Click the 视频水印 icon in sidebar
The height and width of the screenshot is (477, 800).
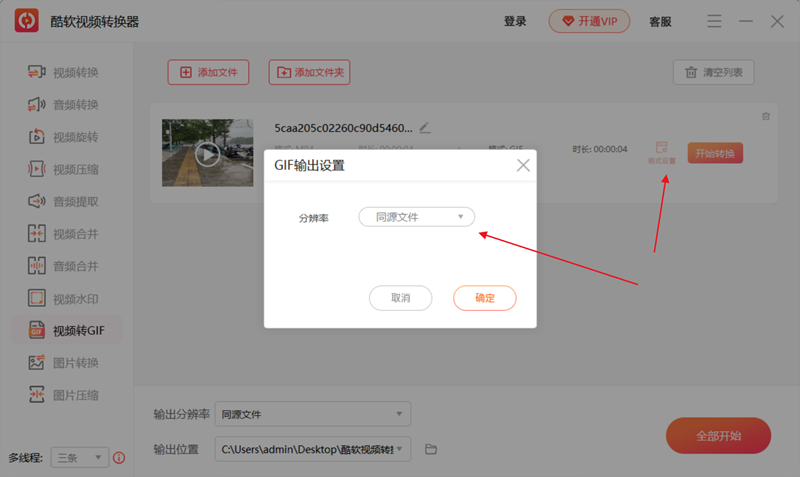(x=37, y=298)
